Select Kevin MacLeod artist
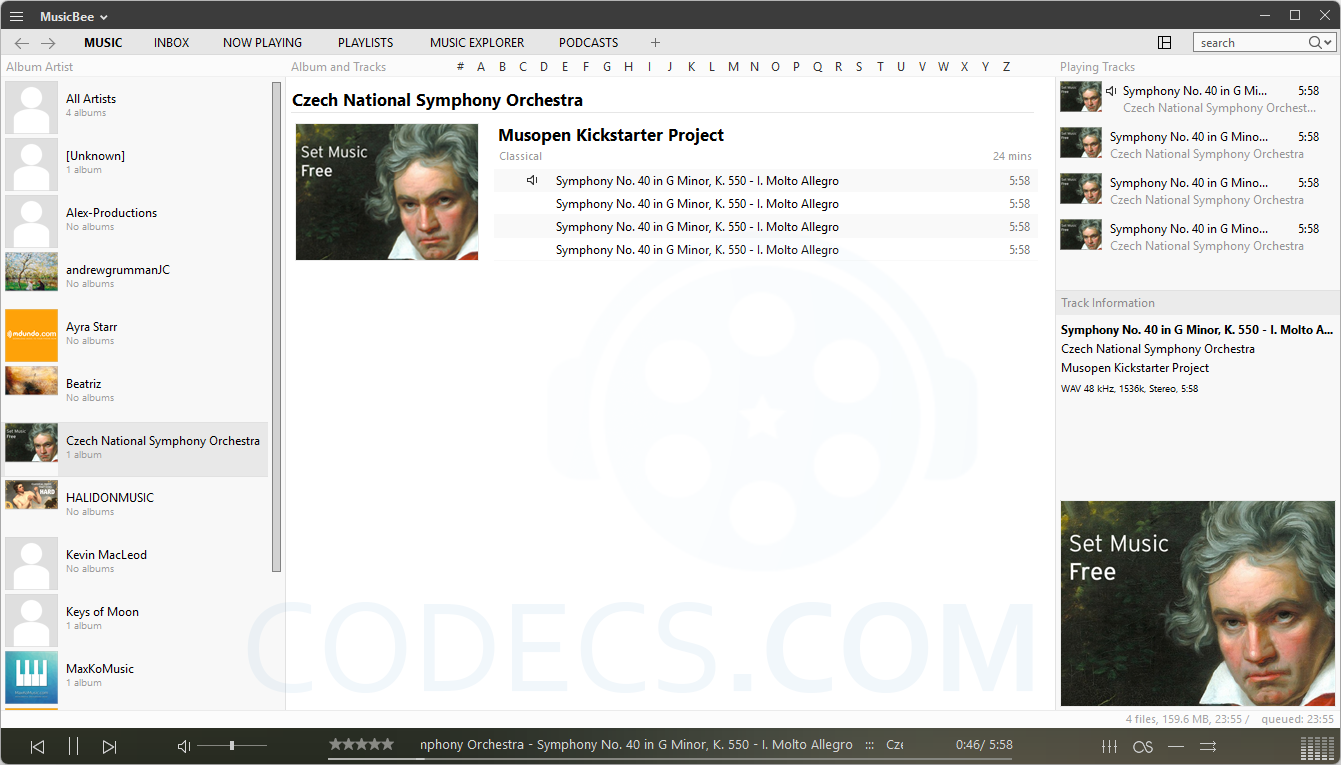Screen dimensions: 1341x765 (136, 562)
